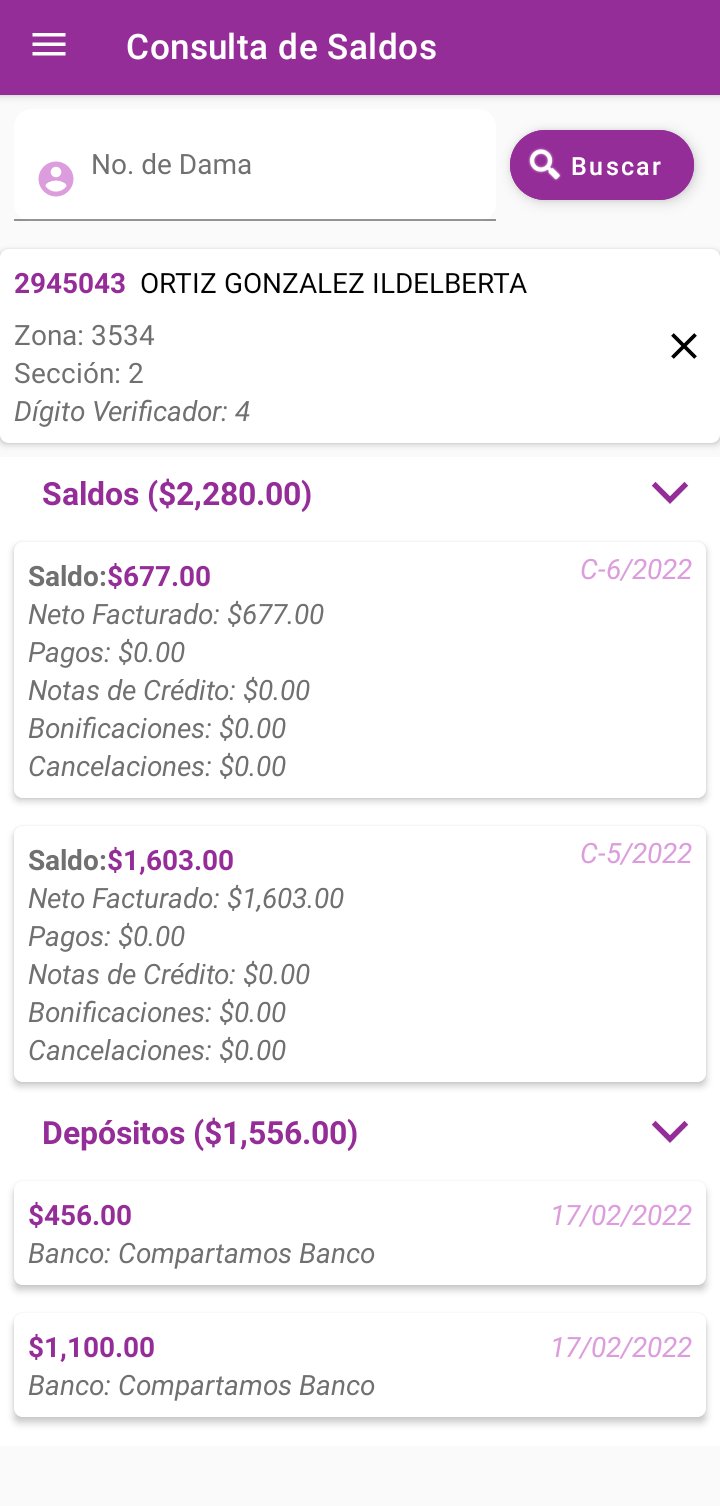Open the C-6/2022 balance card
Image resolution: width=720 pixels, height=1506 pixels.
(x=360, y=670)
